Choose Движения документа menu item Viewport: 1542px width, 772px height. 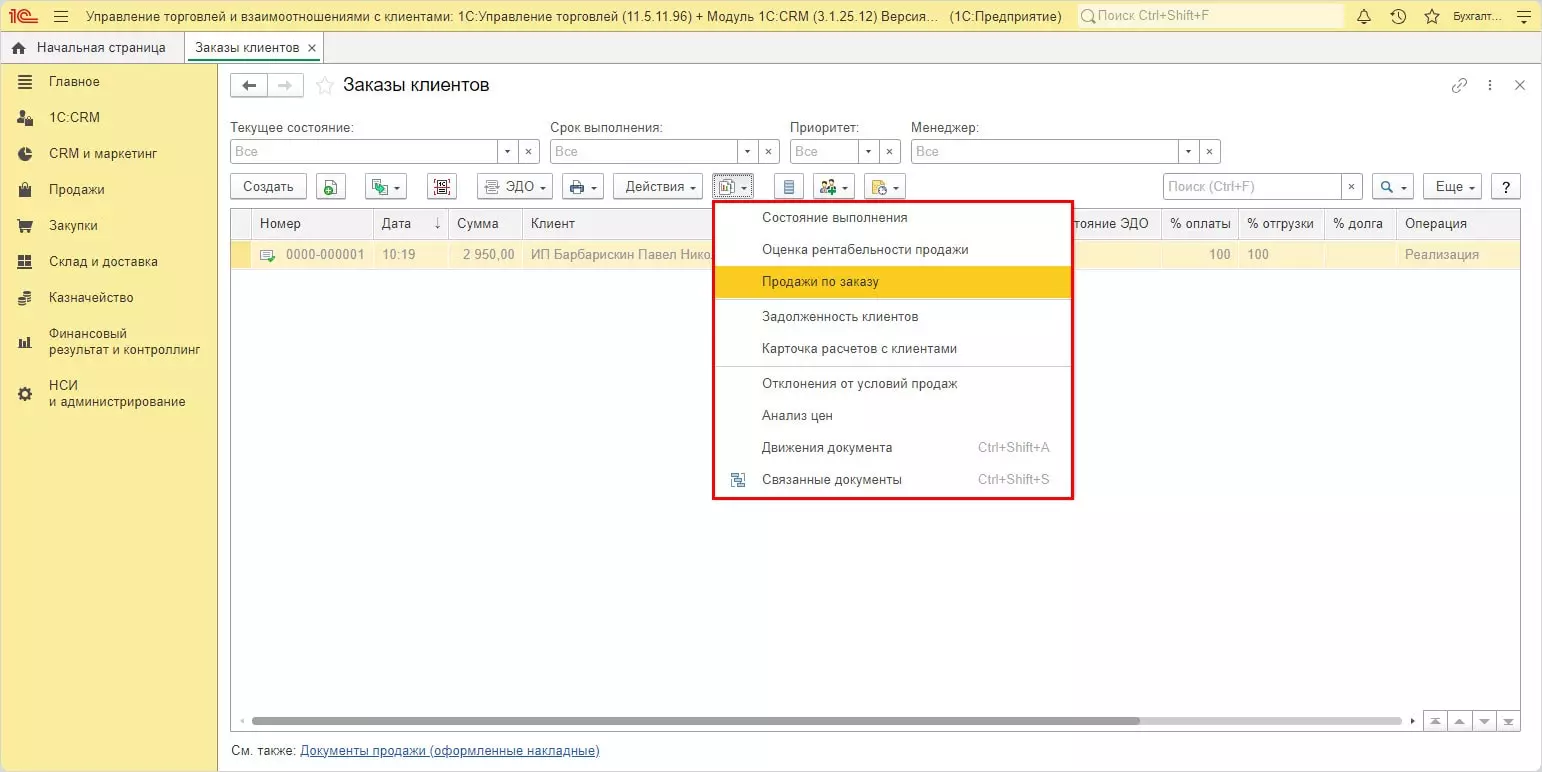pyautogui.click(x=892, y=448)
